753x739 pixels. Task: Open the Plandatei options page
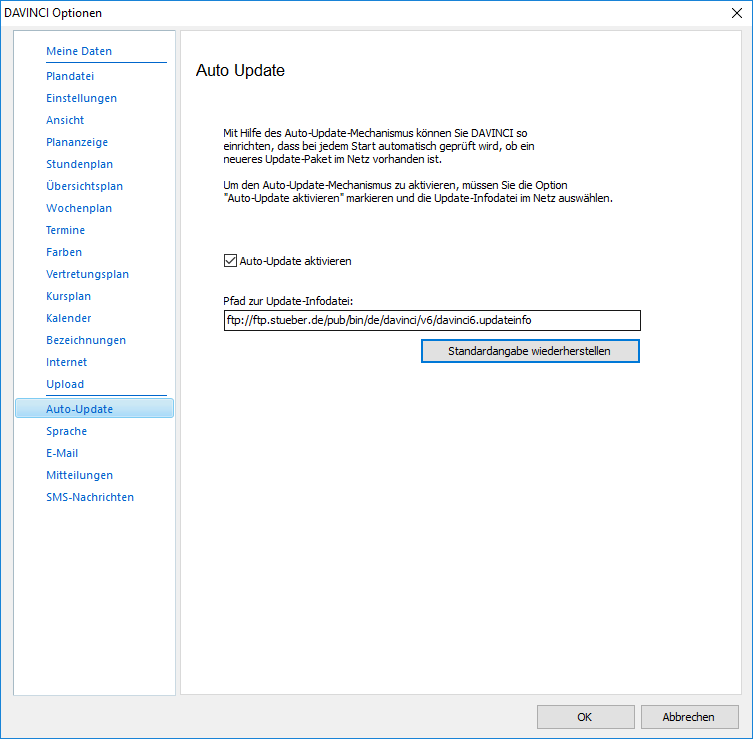70,76
